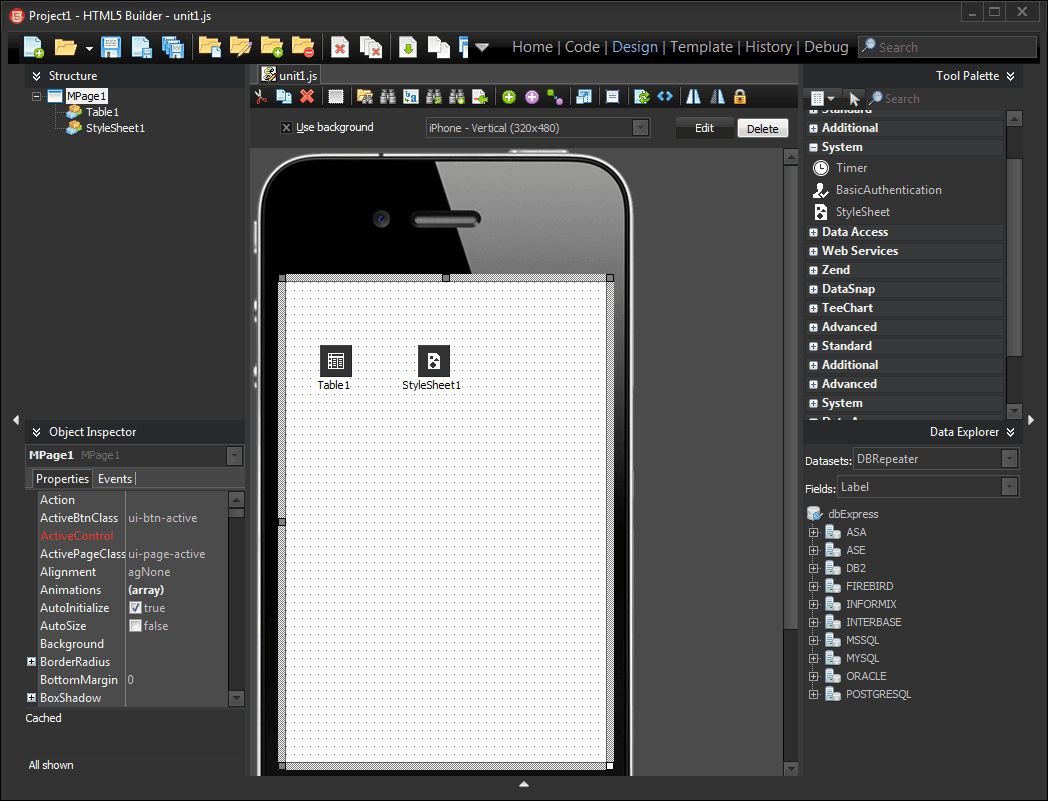The image size is (1048, 801).
Task: Open the MPage1 object selector dropdown
Action: point(235,455)
